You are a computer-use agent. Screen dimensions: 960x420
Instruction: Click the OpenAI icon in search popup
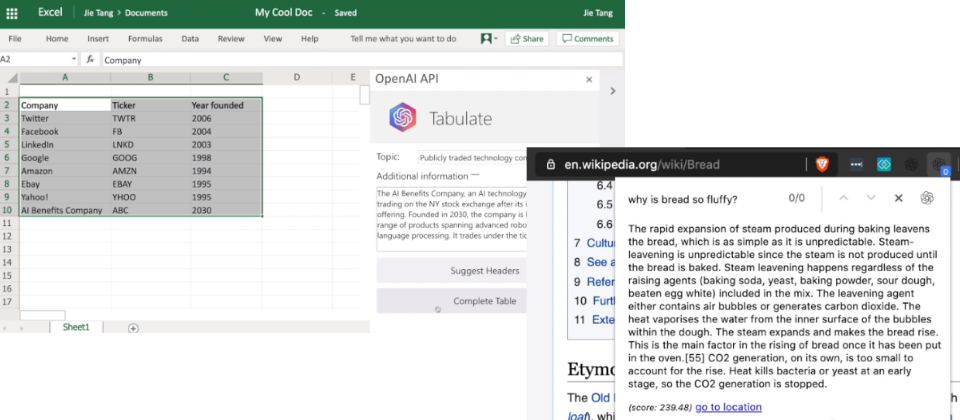(x=926, y=198)
